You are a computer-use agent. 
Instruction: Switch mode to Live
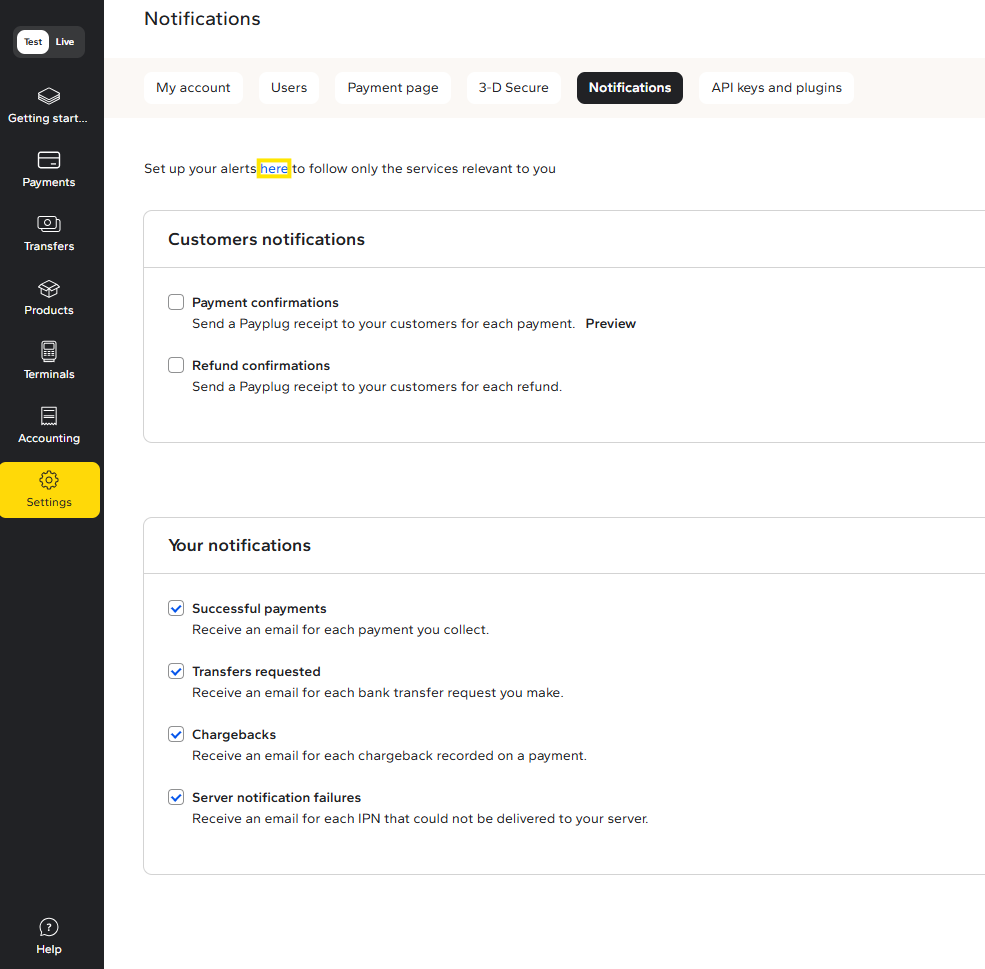[65, 42]
